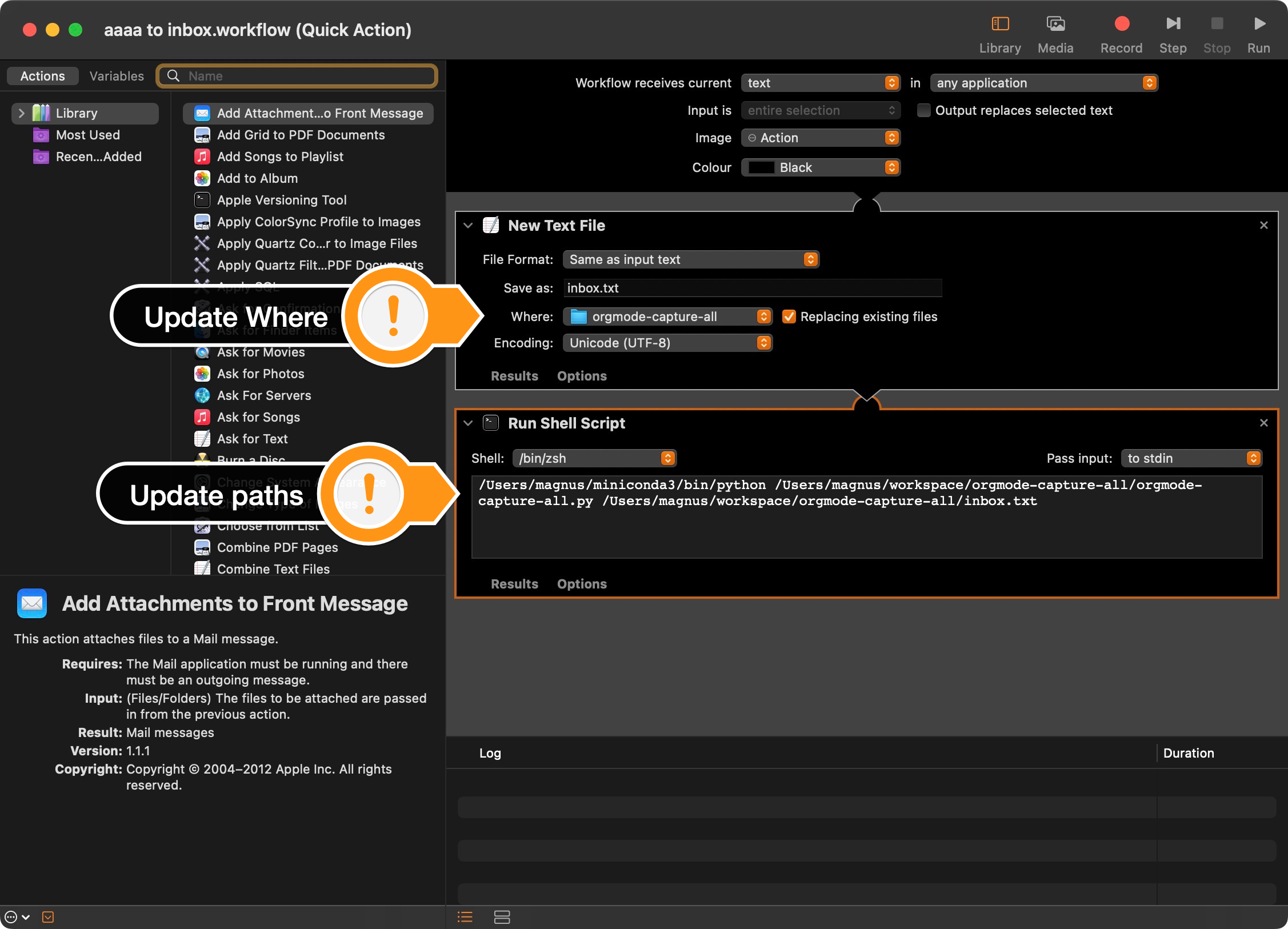Toggle the Library panel toolbar icon

[1000, 24]
